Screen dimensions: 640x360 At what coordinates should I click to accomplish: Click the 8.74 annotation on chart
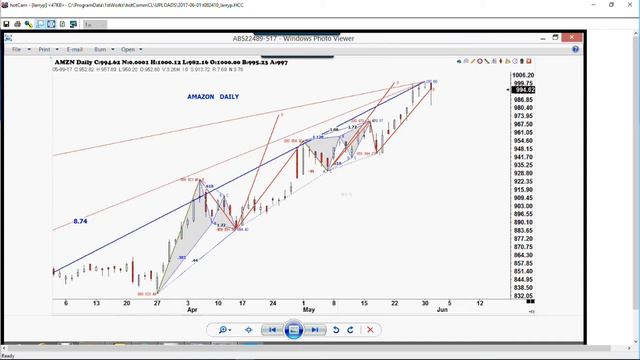click(80, 221)
